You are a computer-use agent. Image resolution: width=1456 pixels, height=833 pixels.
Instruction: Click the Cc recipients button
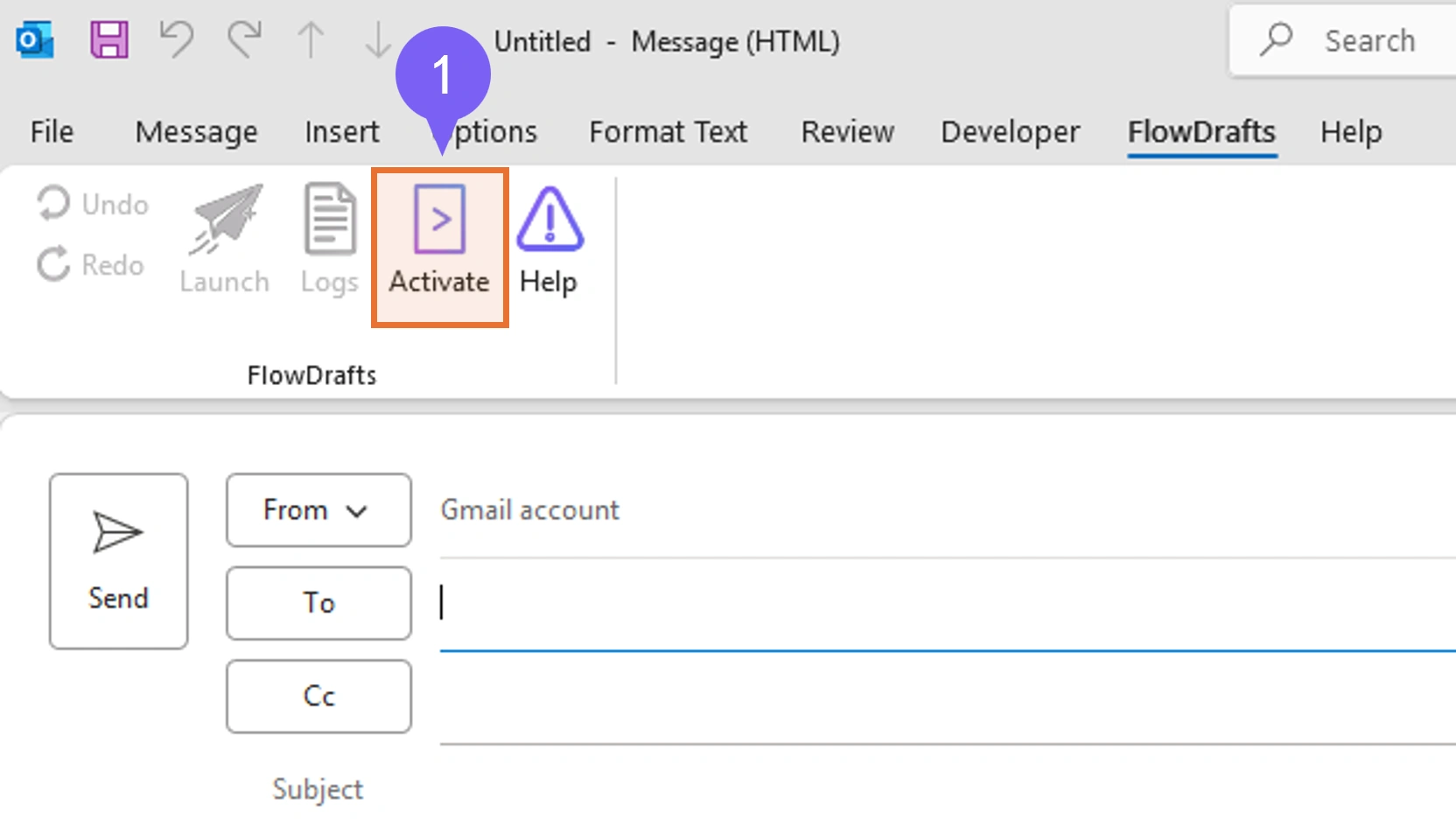[x=318, y=696]
